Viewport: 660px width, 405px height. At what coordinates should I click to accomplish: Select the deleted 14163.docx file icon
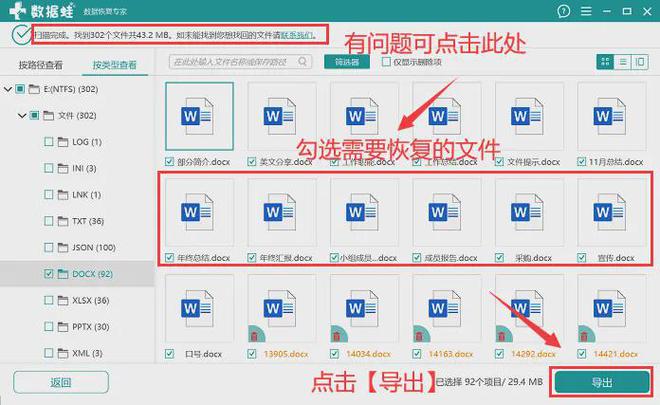click(444, 308)
